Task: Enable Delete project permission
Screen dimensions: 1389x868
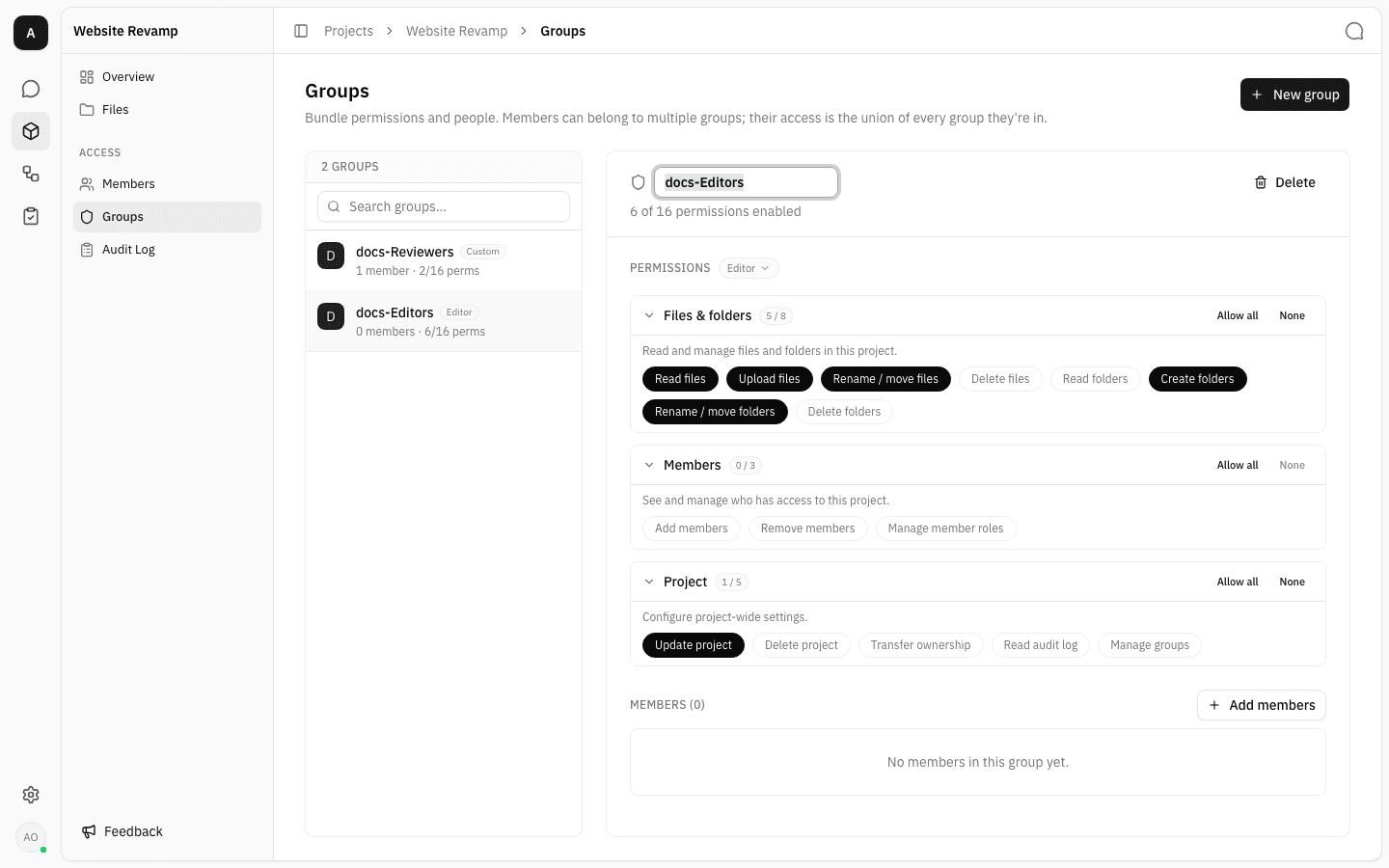Action: click(x=802, y=645)
